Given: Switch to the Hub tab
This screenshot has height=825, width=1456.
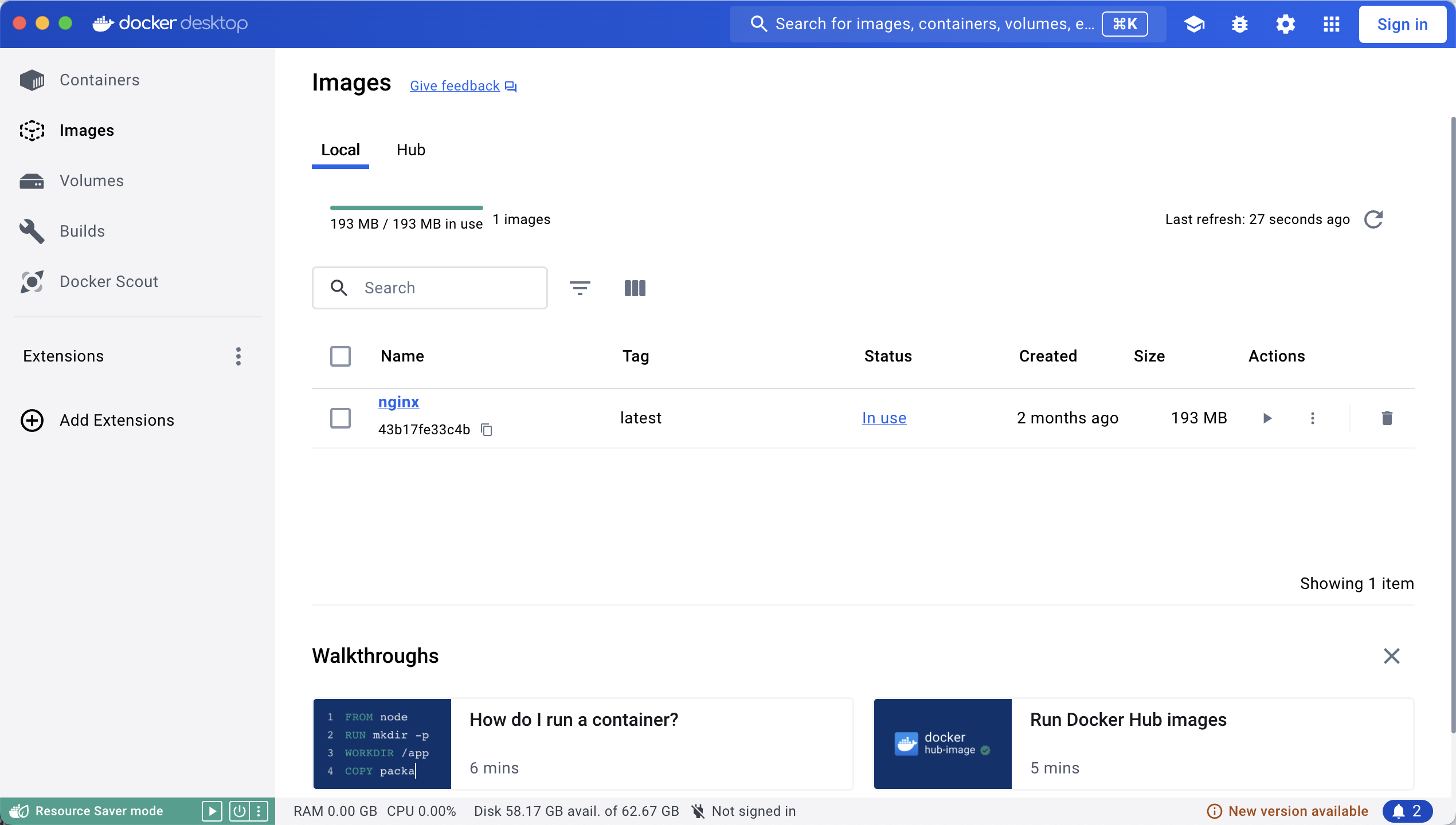Looking at the screenshot, I should click(410, 150).
